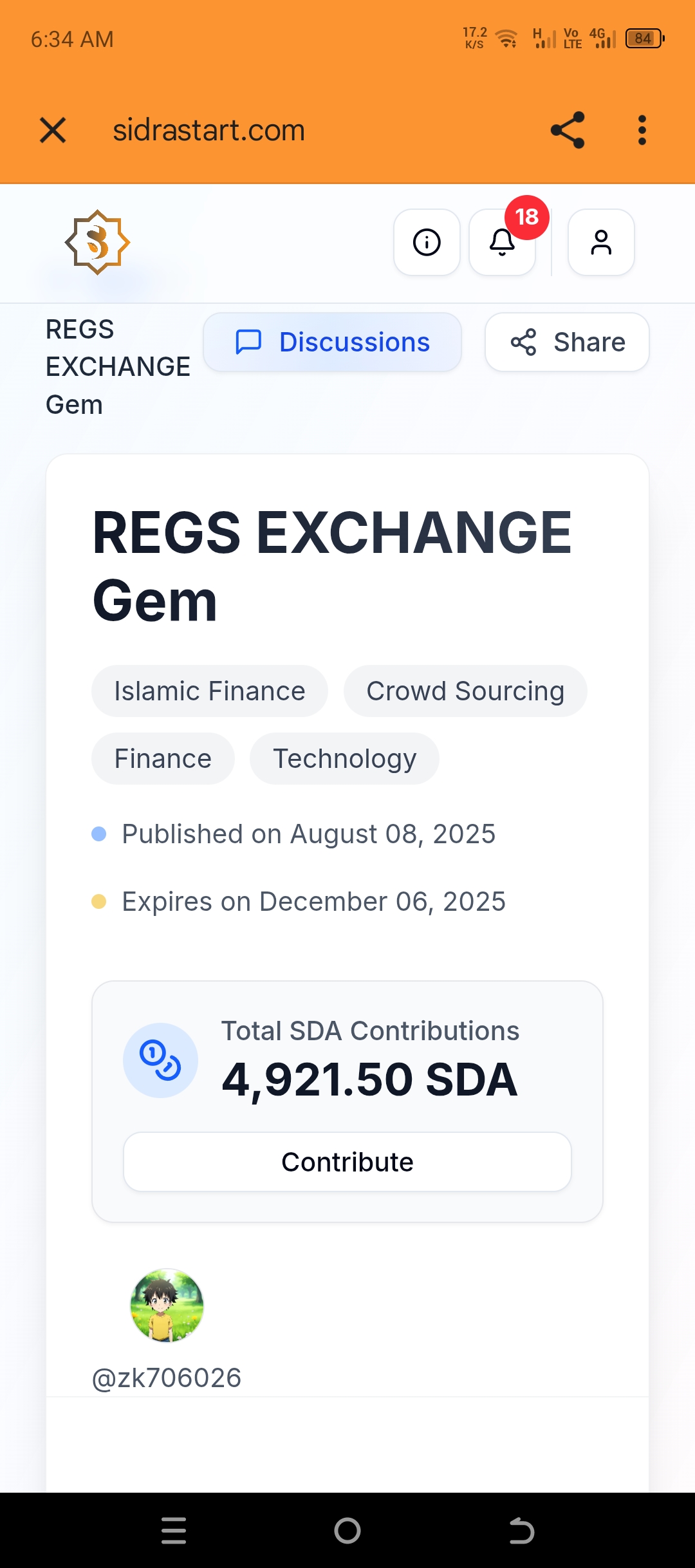Tap the Android home circle button

pyautogui.click(x=347, y=1531)
